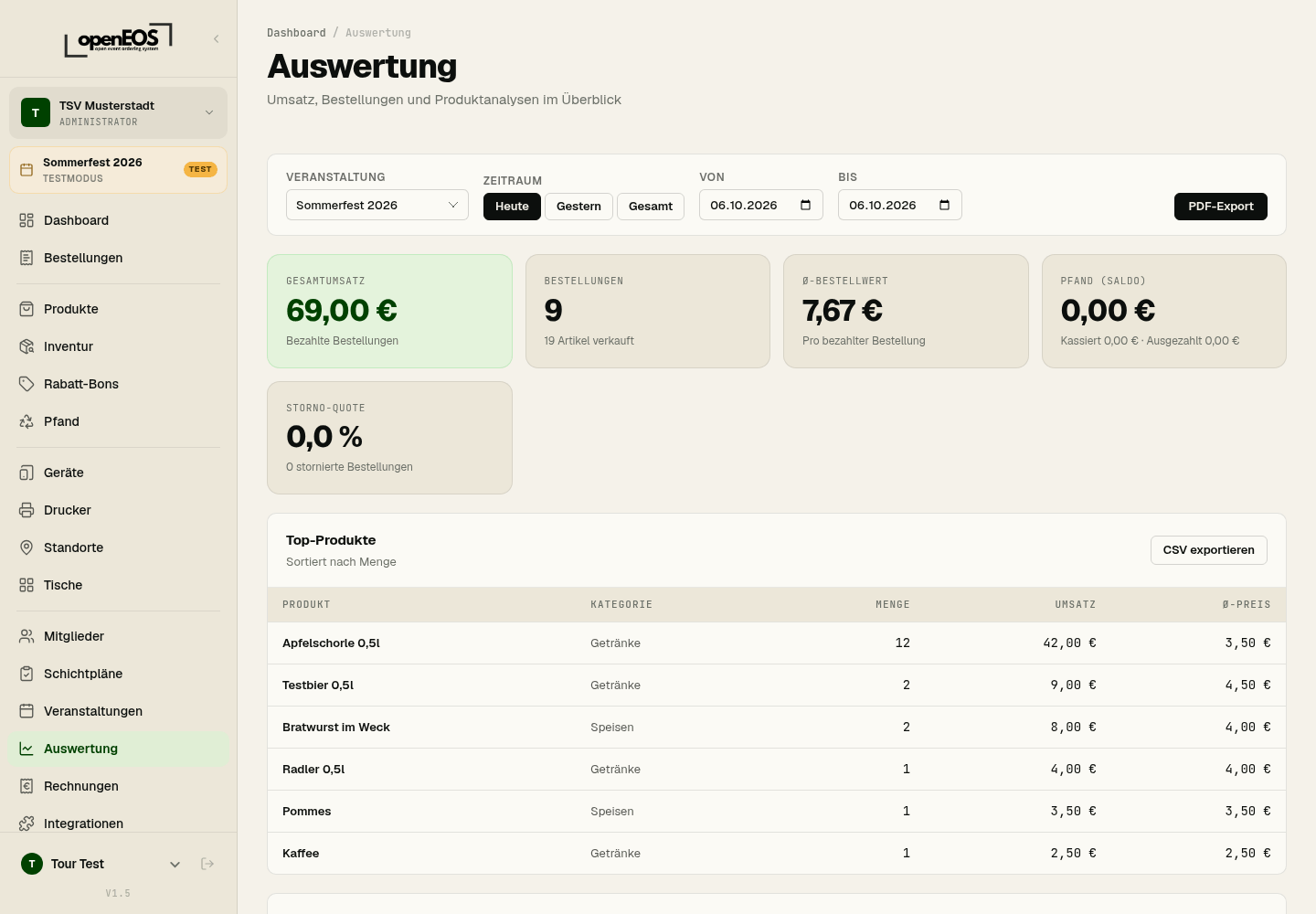Image resolution: width=1316 pixels, height=914 pixels.
Task: Click the Inventur sidebar icon
Action: pyautogui.click(x=27, y=346)
